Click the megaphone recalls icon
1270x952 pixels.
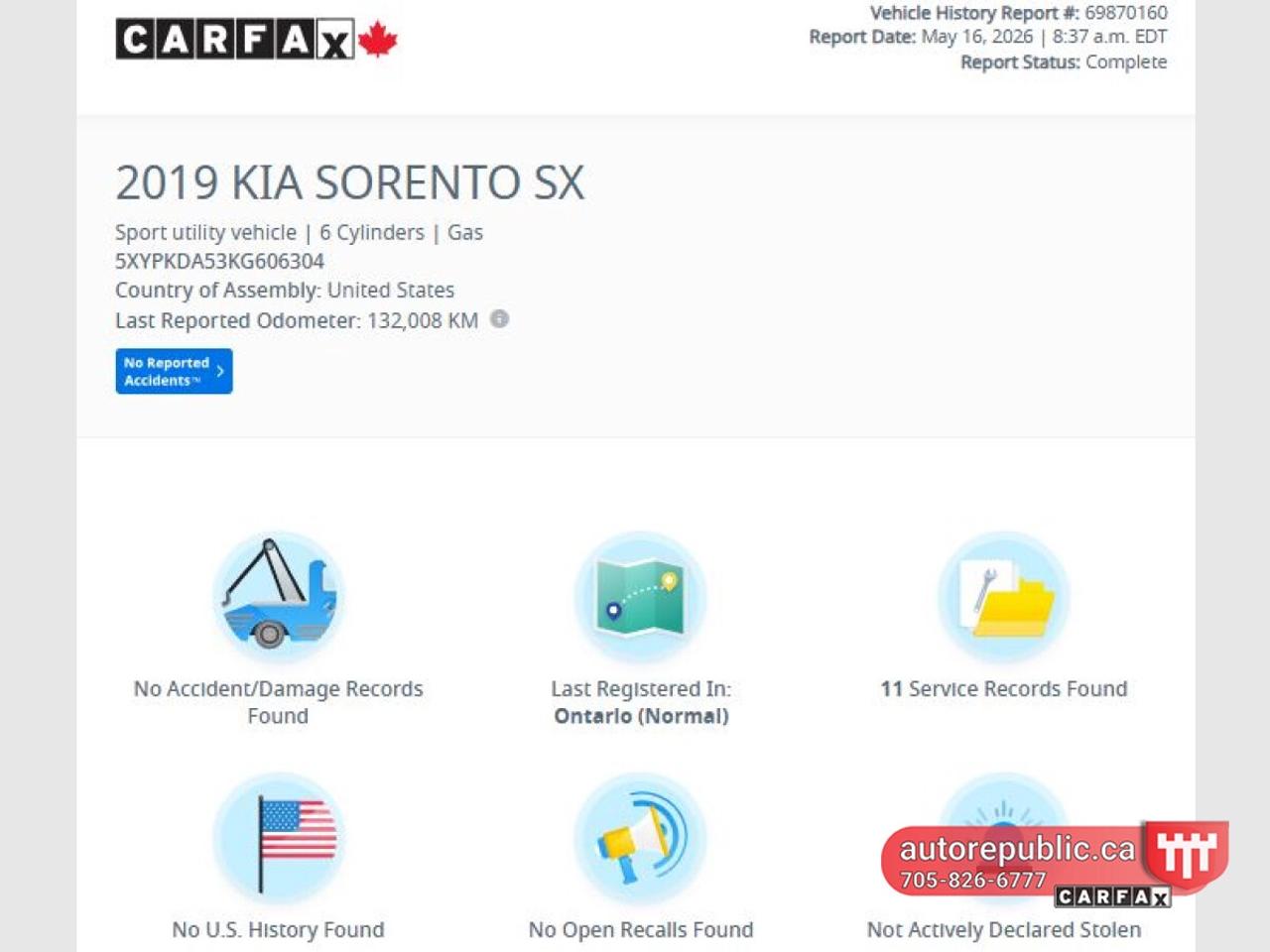pos(641,839)
